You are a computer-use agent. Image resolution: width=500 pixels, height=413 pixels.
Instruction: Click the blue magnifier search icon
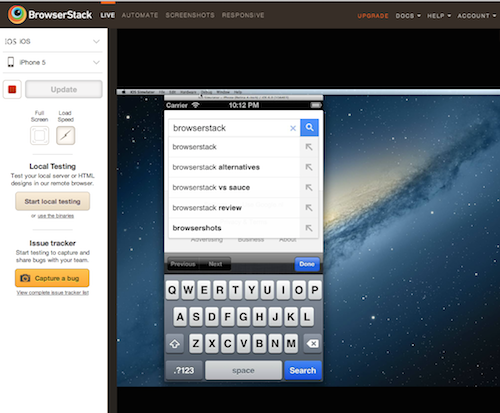click(x=309, y=128)
